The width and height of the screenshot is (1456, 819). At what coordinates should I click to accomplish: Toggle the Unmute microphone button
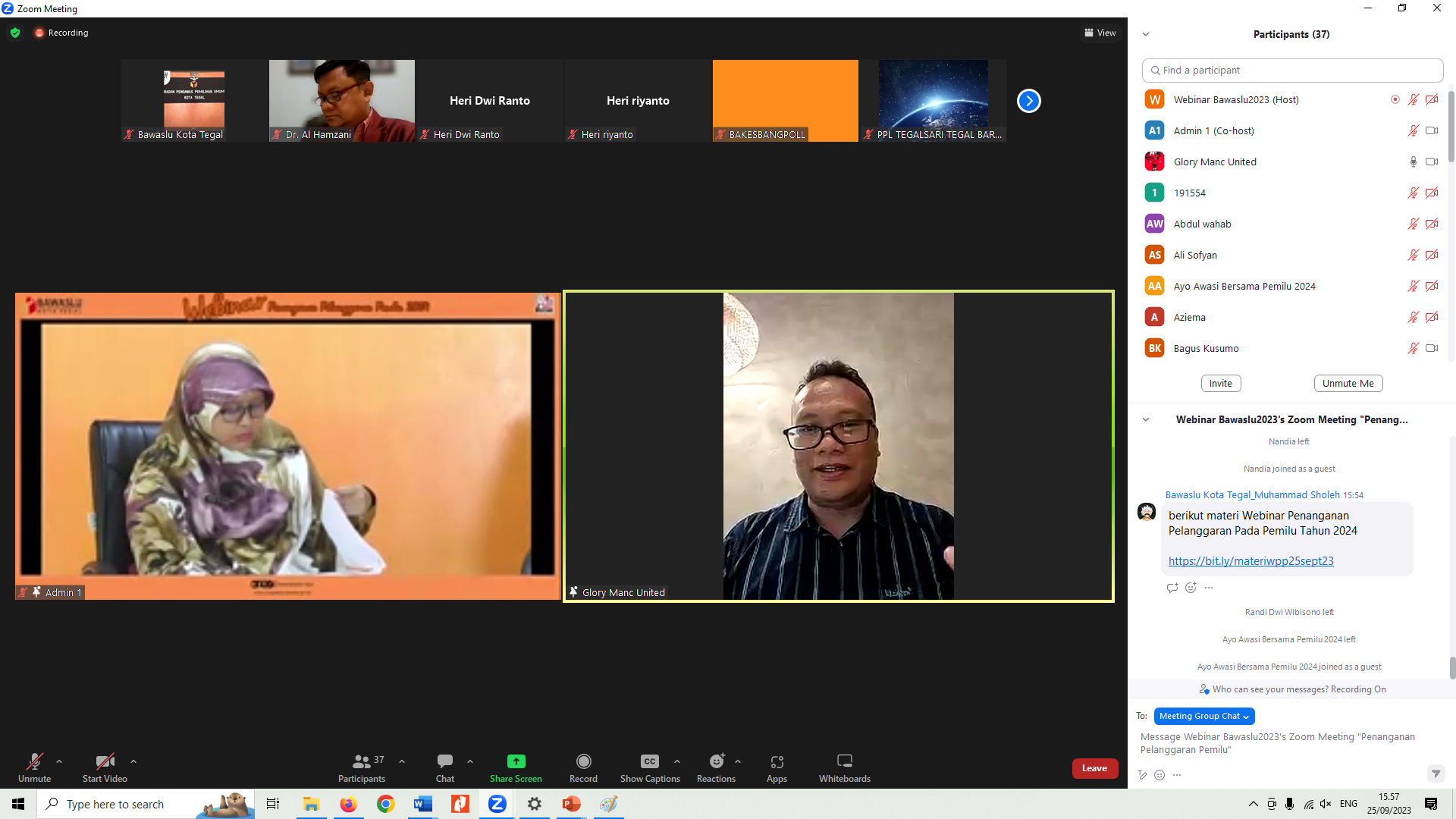pos(34,761)
